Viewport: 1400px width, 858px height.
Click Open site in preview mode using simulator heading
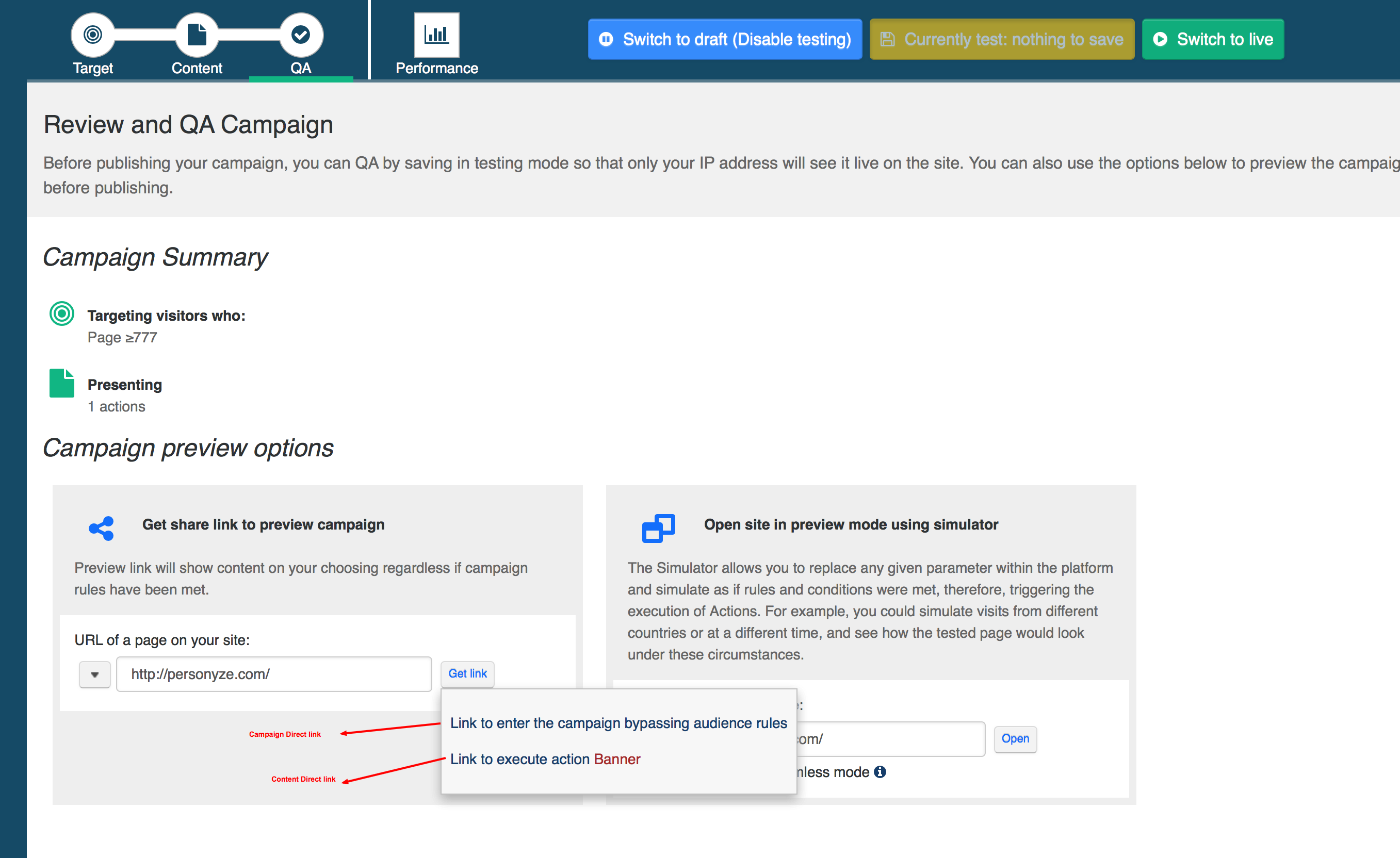(x=851, y=525)
